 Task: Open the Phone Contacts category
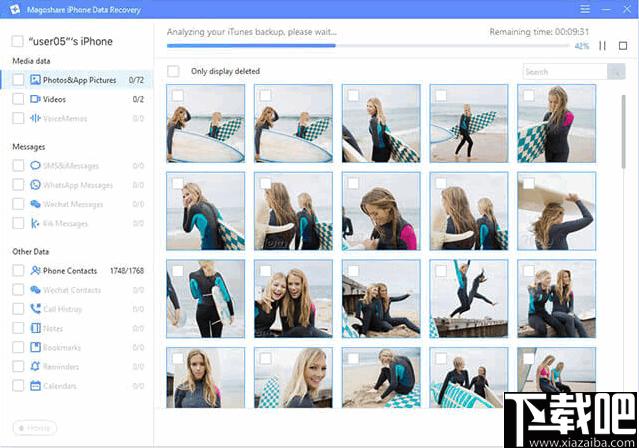point(77,270)
